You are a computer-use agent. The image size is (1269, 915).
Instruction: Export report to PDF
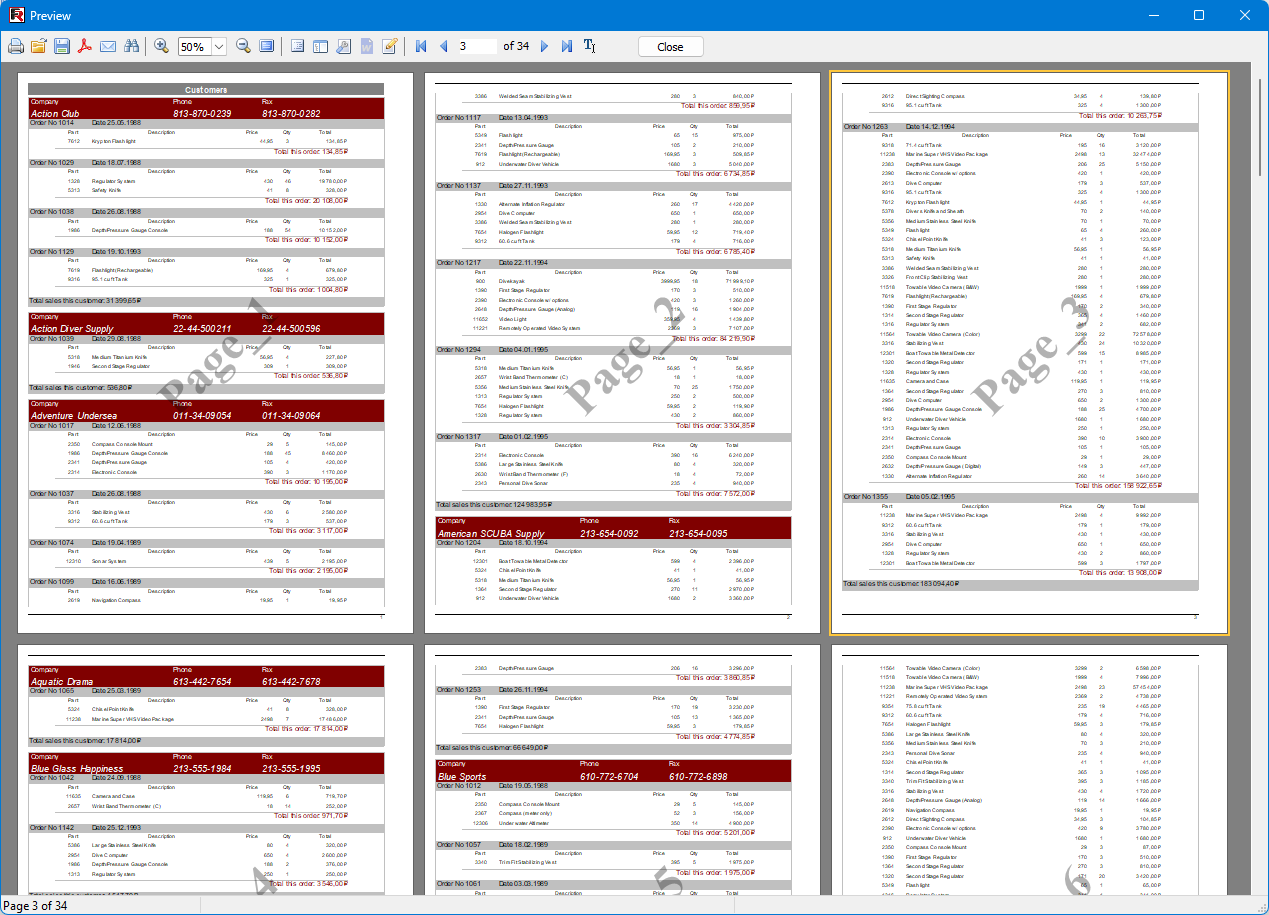point(85,47)
